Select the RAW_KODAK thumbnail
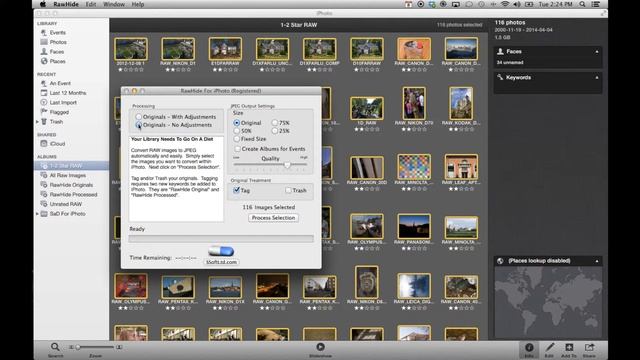This screenshot has height=360, width=640. tap(461, 103)
